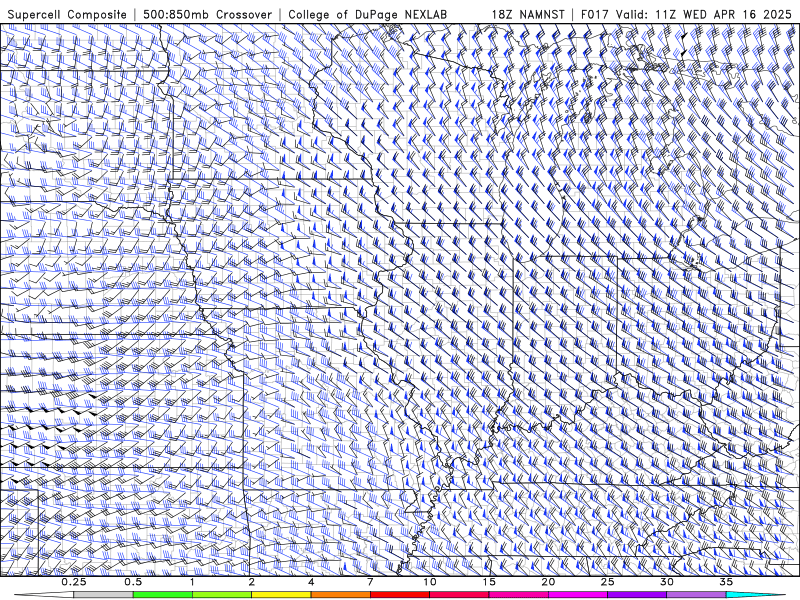Click the red 7–10 color bar segment
Viewport: 800px width, 600px height.
pyautogui.click(x=400, y=595)
